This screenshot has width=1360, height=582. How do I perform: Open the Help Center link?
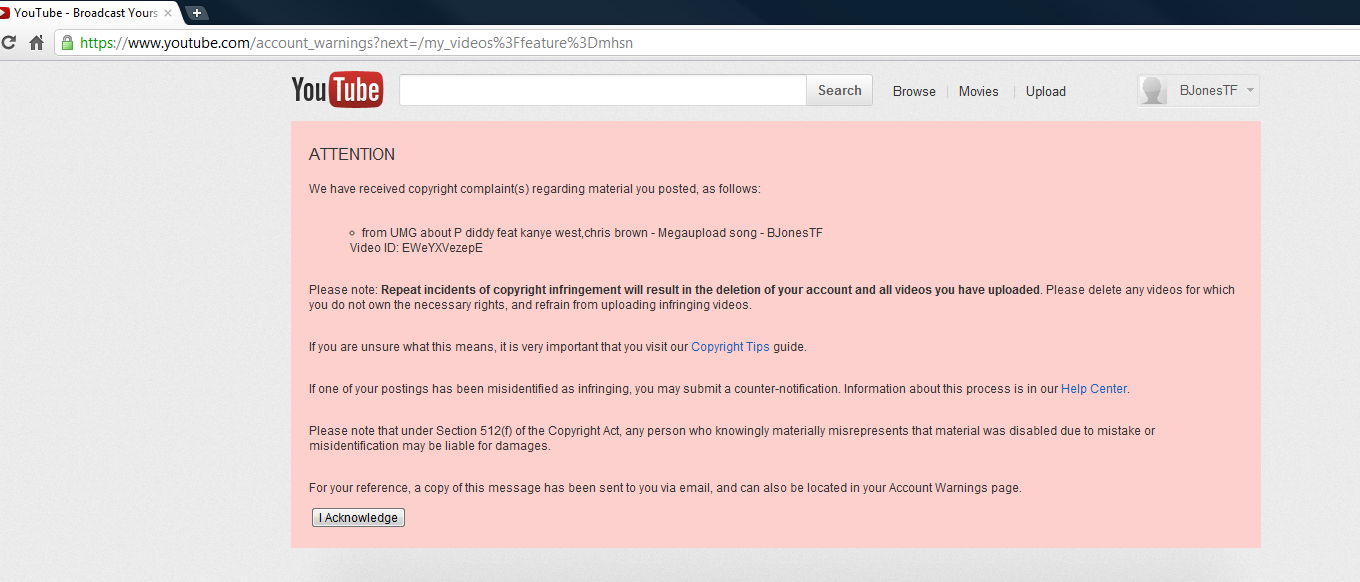1094,389
